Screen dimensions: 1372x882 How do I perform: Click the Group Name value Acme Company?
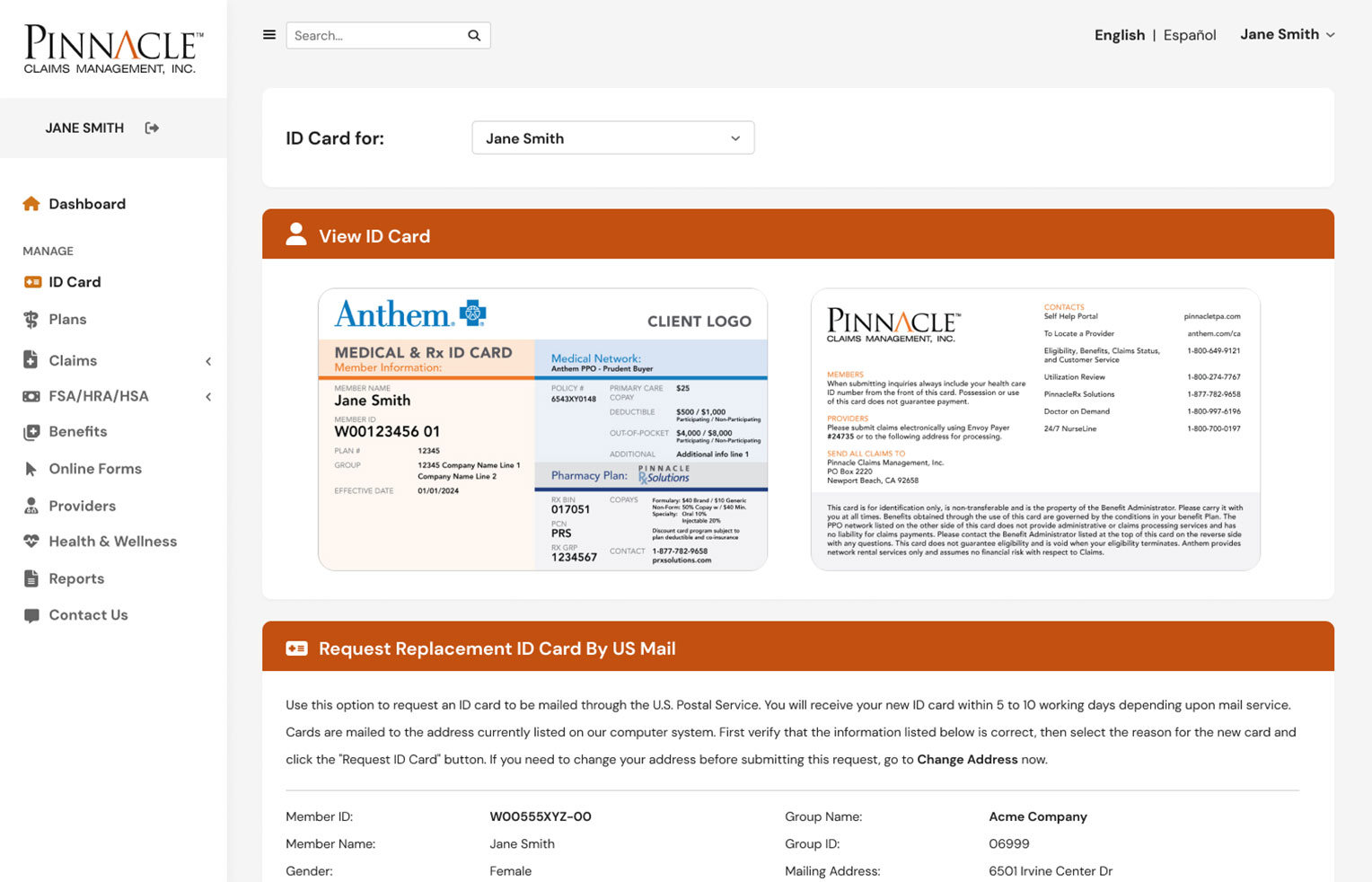[1038, 817]
